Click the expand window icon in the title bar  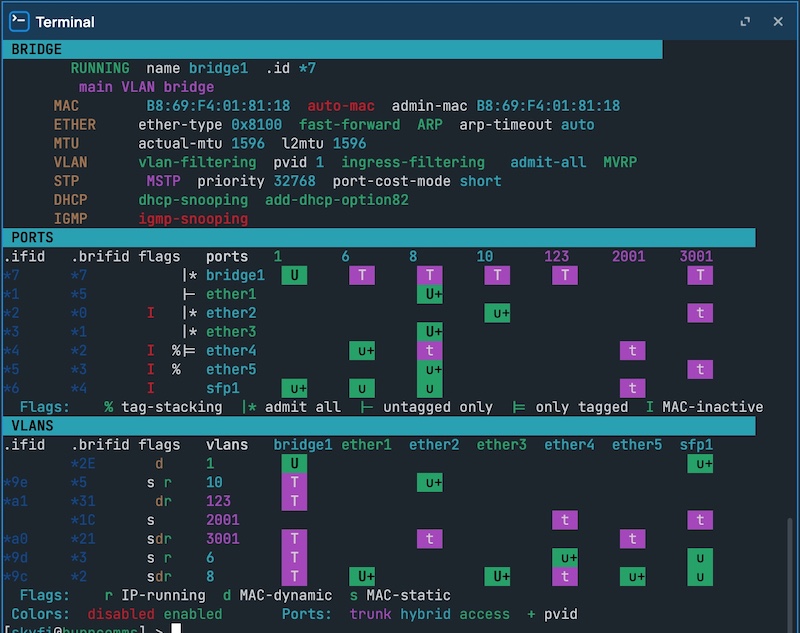pyautogui.click(x=744, y=20)
